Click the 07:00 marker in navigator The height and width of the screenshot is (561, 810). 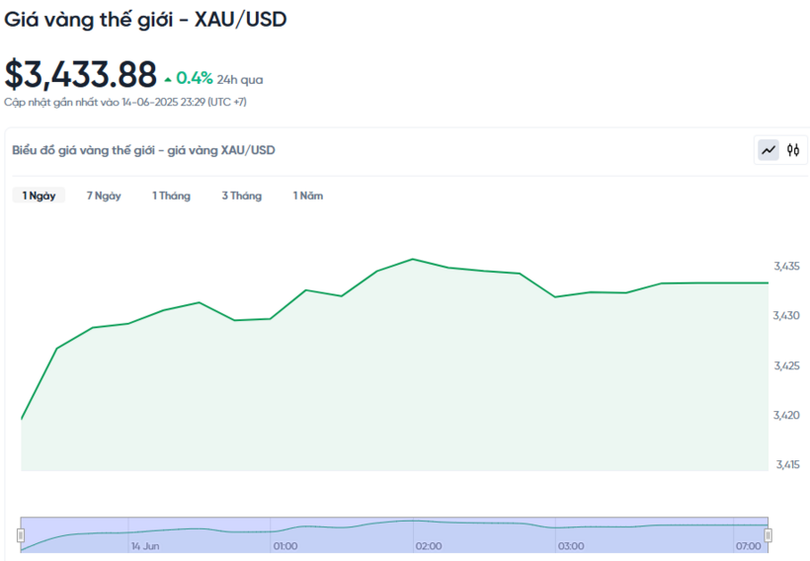coord(748,546)
